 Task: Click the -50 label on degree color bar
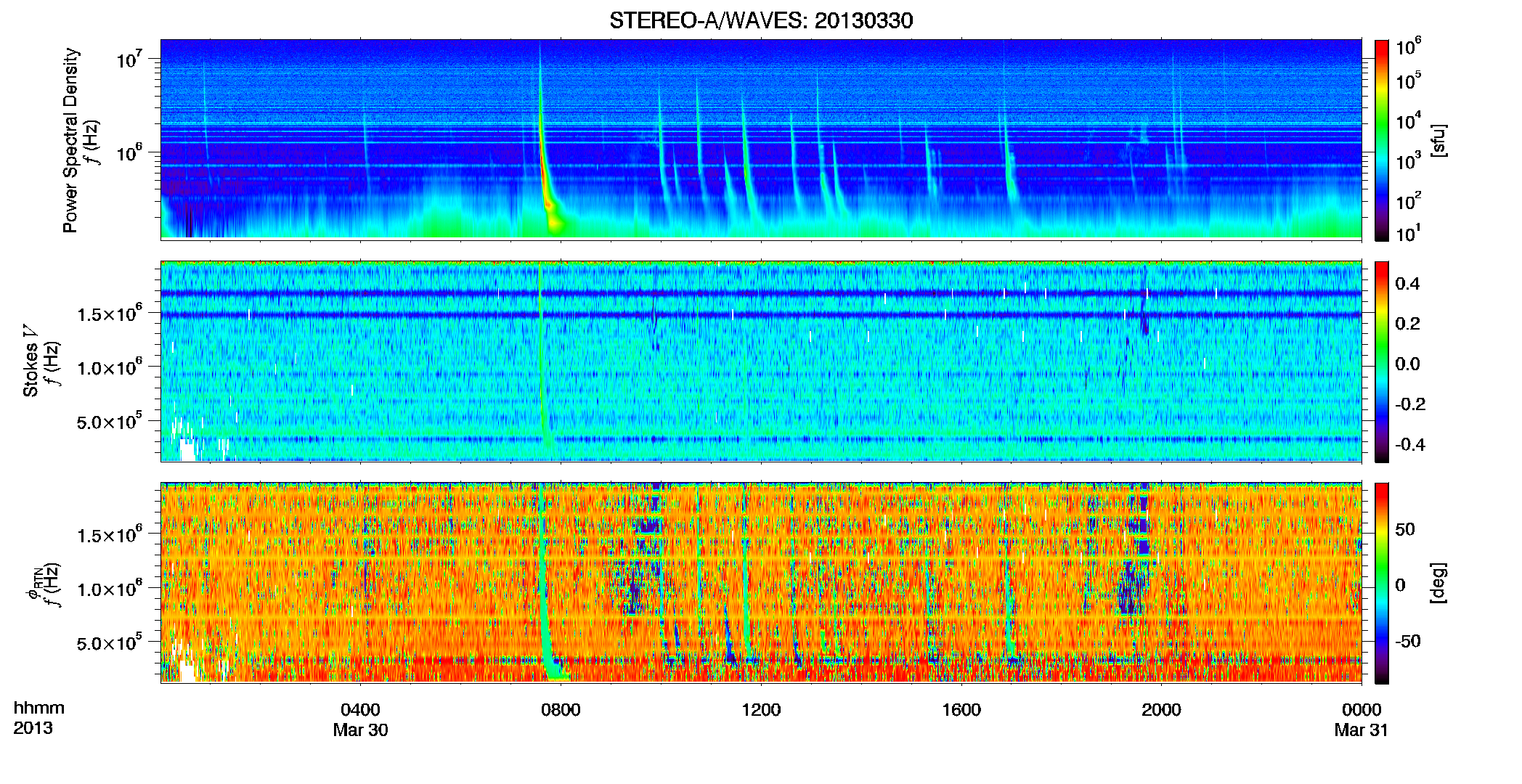(x=1408, y=641)
